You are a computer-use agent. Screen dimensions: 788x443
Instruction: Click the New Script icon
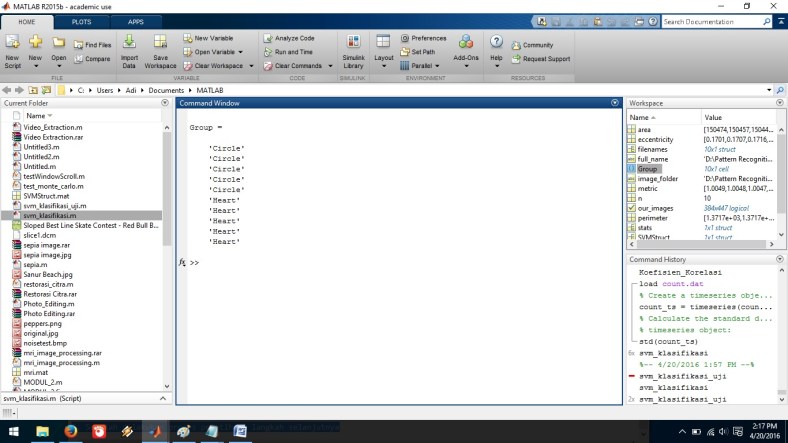12,46
